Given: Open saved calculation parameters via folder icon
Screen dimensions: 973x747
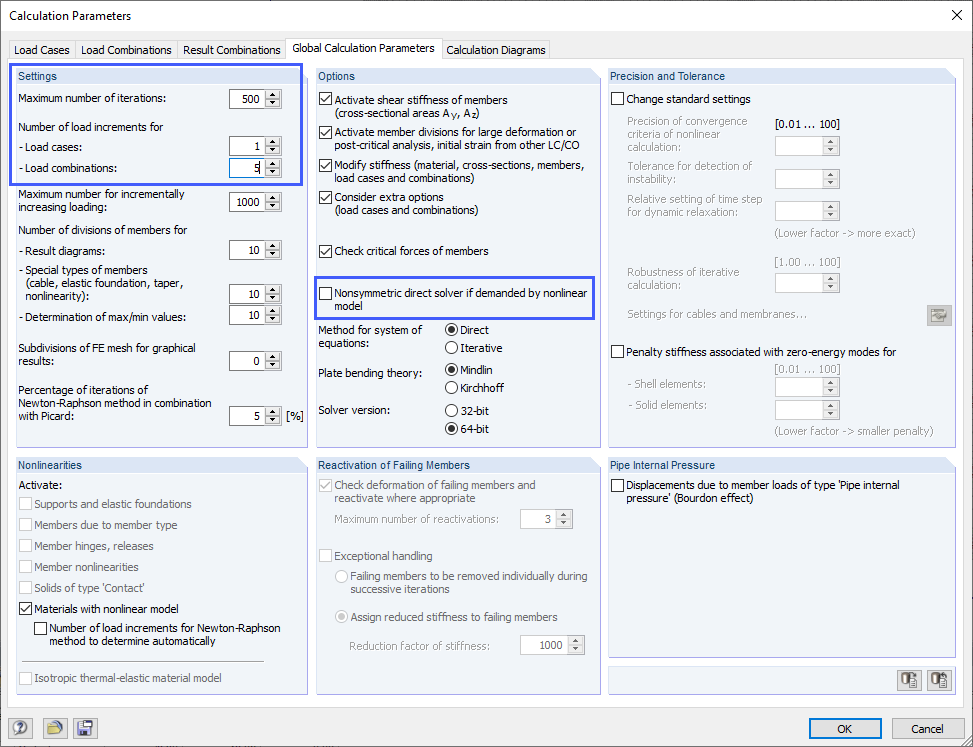Looking at the screenshot, I should point(55,728).
